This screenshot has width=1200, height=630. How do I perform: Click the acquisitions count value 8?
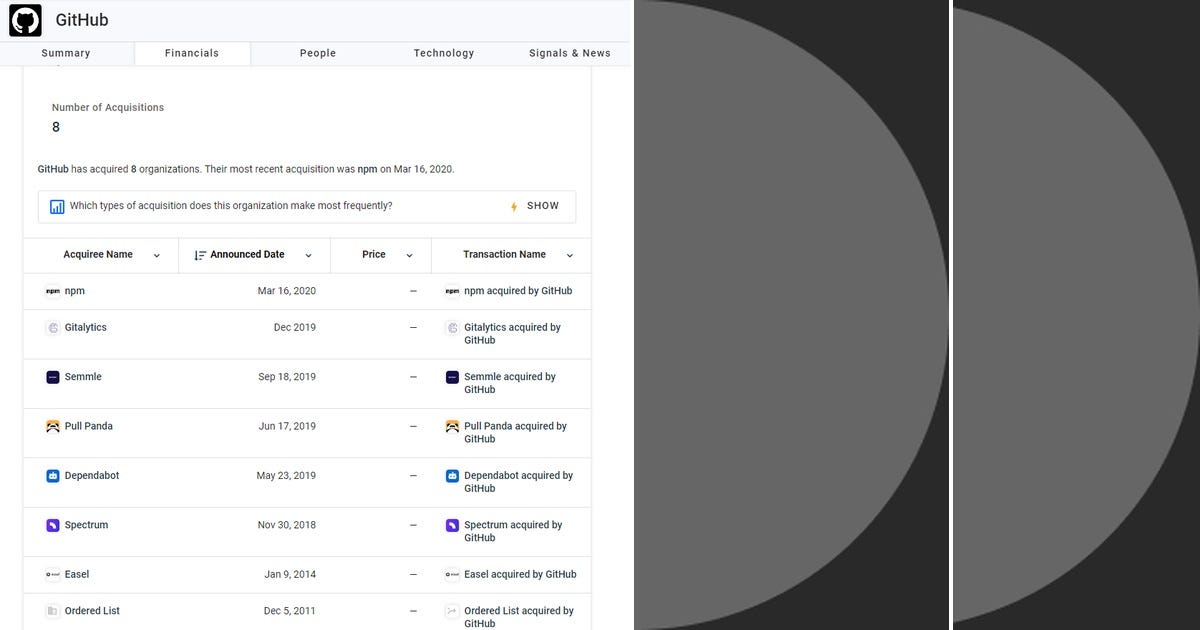click(56, 127)
